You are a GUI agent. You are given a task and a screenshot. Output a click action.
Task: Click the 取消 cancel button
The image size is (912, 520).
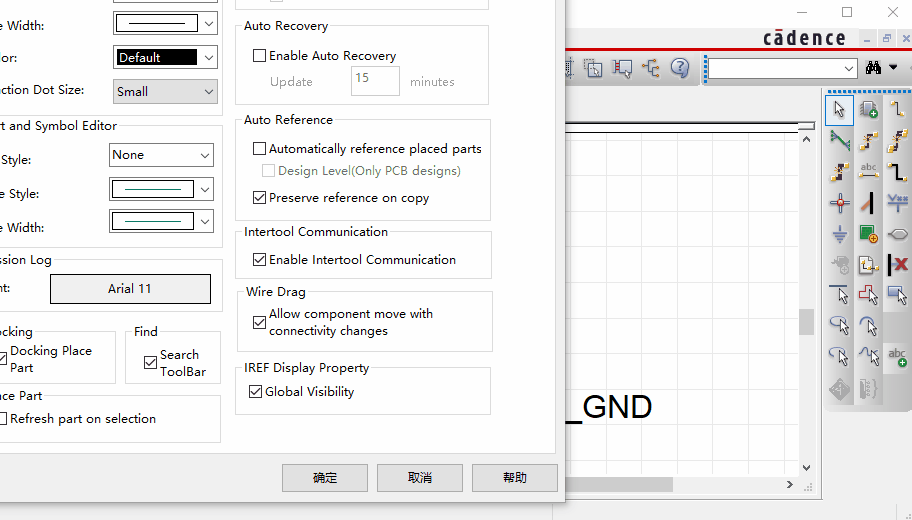420,478
